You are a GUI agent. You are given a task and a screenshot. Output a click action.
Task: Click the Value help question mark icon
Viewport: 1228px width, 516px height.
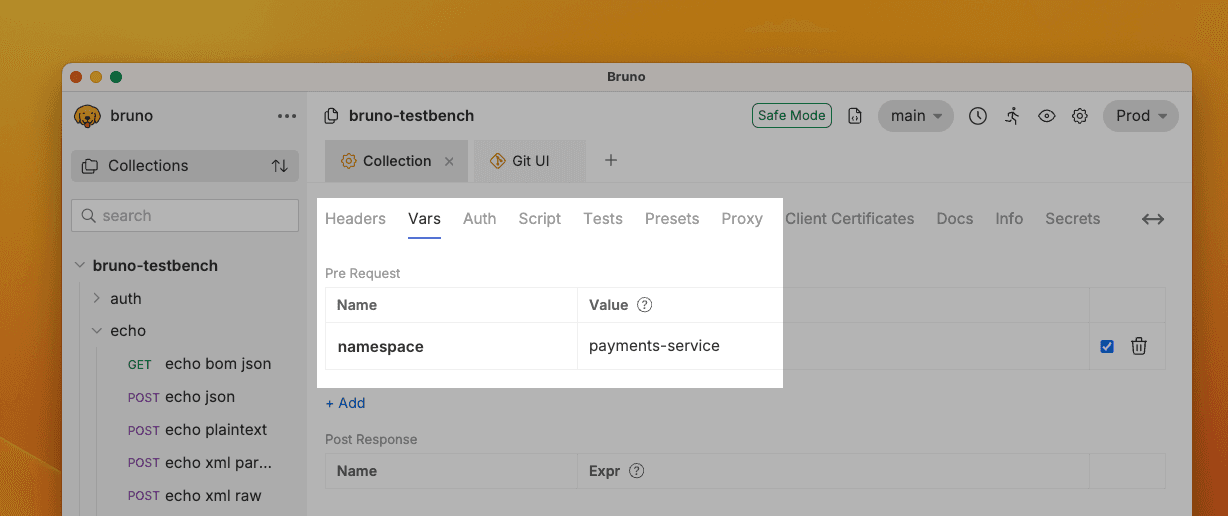(645, 305)
